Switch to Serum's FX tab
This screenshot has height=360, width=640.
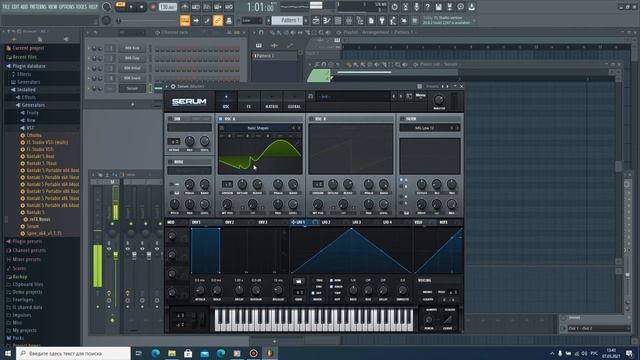(249, 102)
